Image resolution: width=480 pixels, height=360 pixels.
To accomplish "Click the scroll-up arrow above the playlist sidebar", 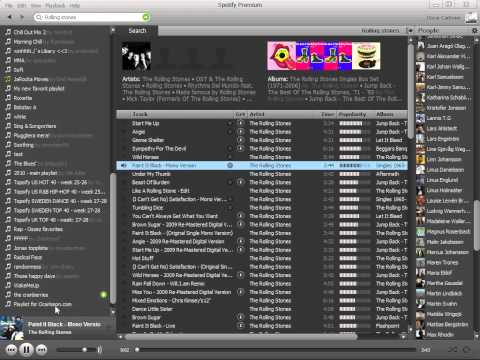I will (113, 30).
